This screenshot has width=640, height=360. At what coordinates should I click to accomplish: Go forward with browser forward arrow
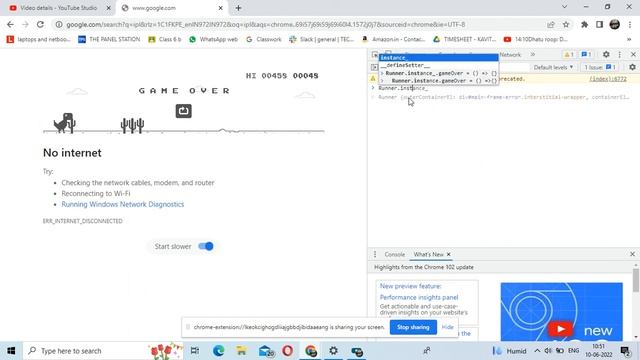point(25,24)
